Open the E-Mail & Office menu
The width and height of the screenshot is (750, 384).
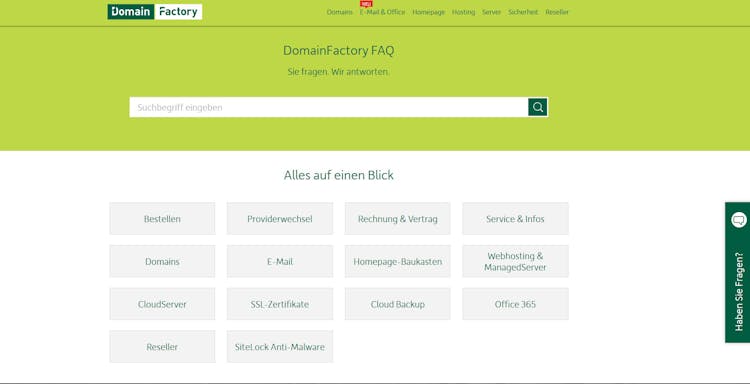(383, 12)
